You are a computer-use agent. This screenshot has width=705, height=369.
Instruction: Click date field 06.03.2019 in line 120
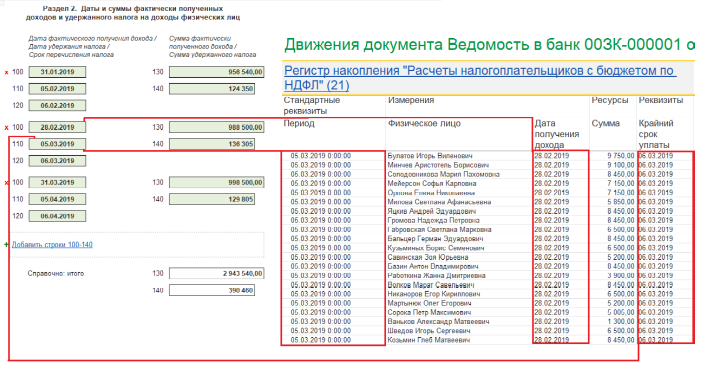pyautogui.click(x=57, y=161)
